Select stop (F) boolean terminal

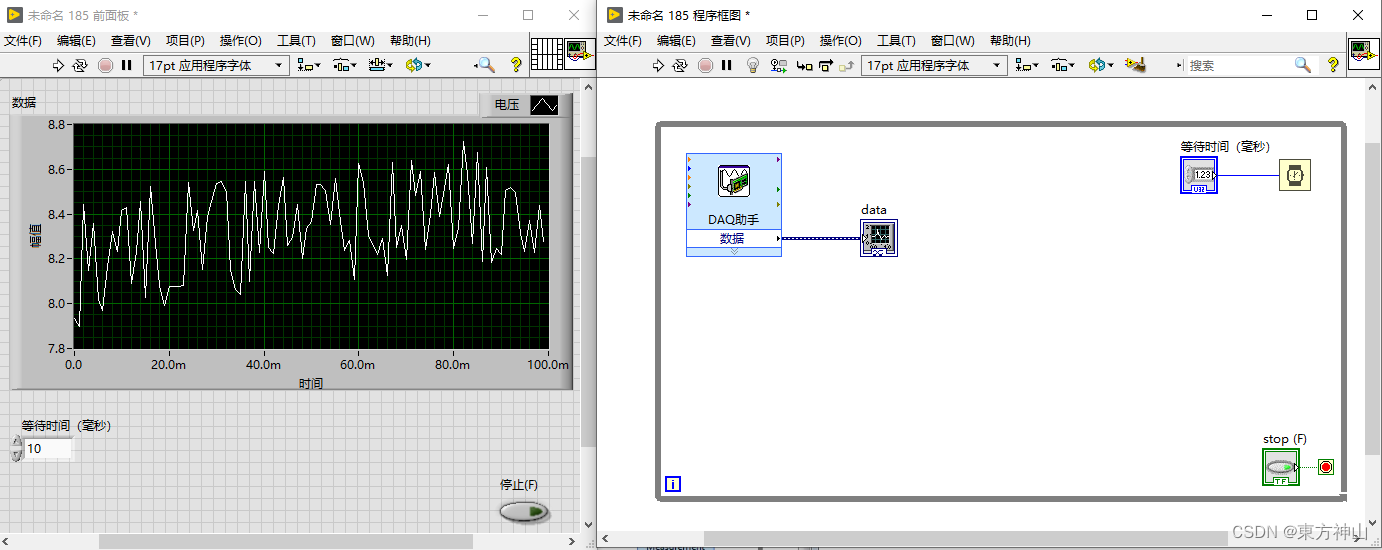coord(1281,467)
